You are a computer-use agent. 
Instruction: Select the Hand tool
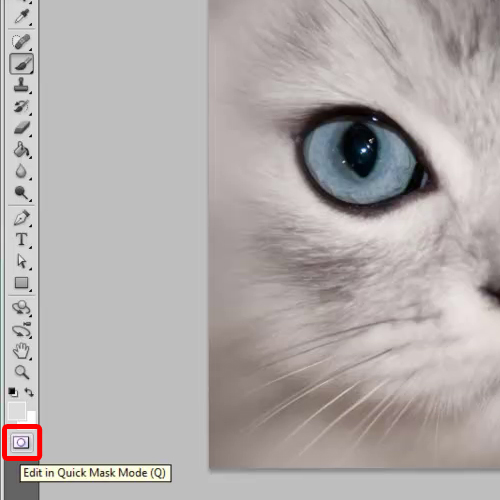coord(22,351)
